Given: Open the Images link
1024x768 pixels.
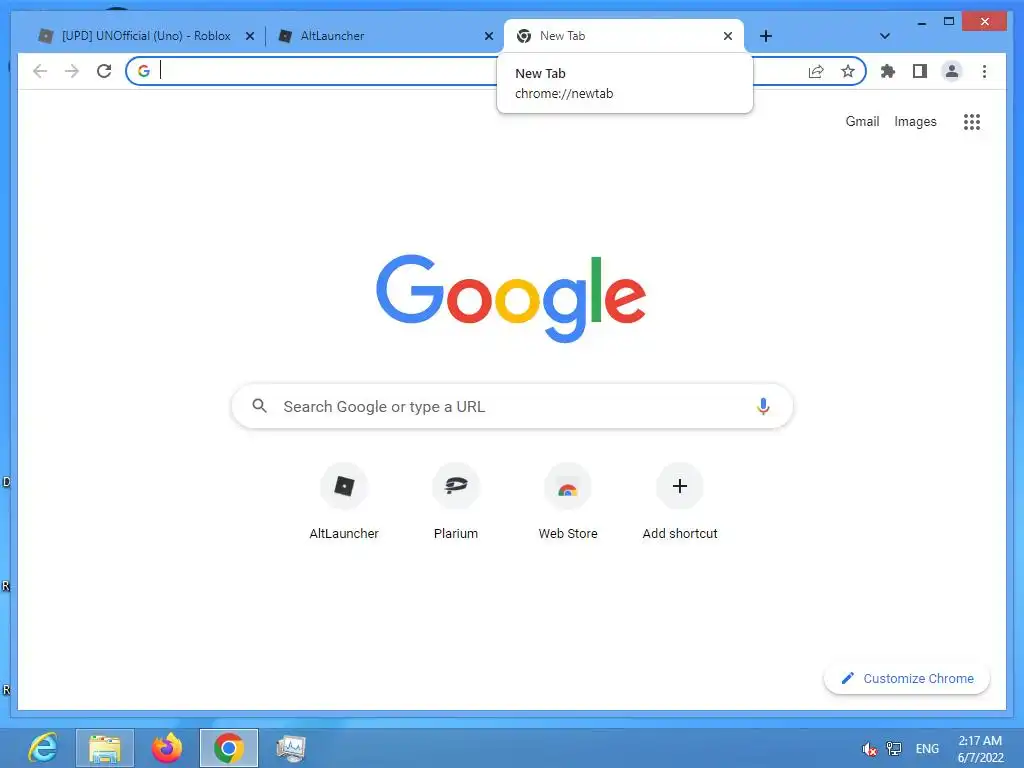Looking at the screenshot, I should [x=915, y=121].
